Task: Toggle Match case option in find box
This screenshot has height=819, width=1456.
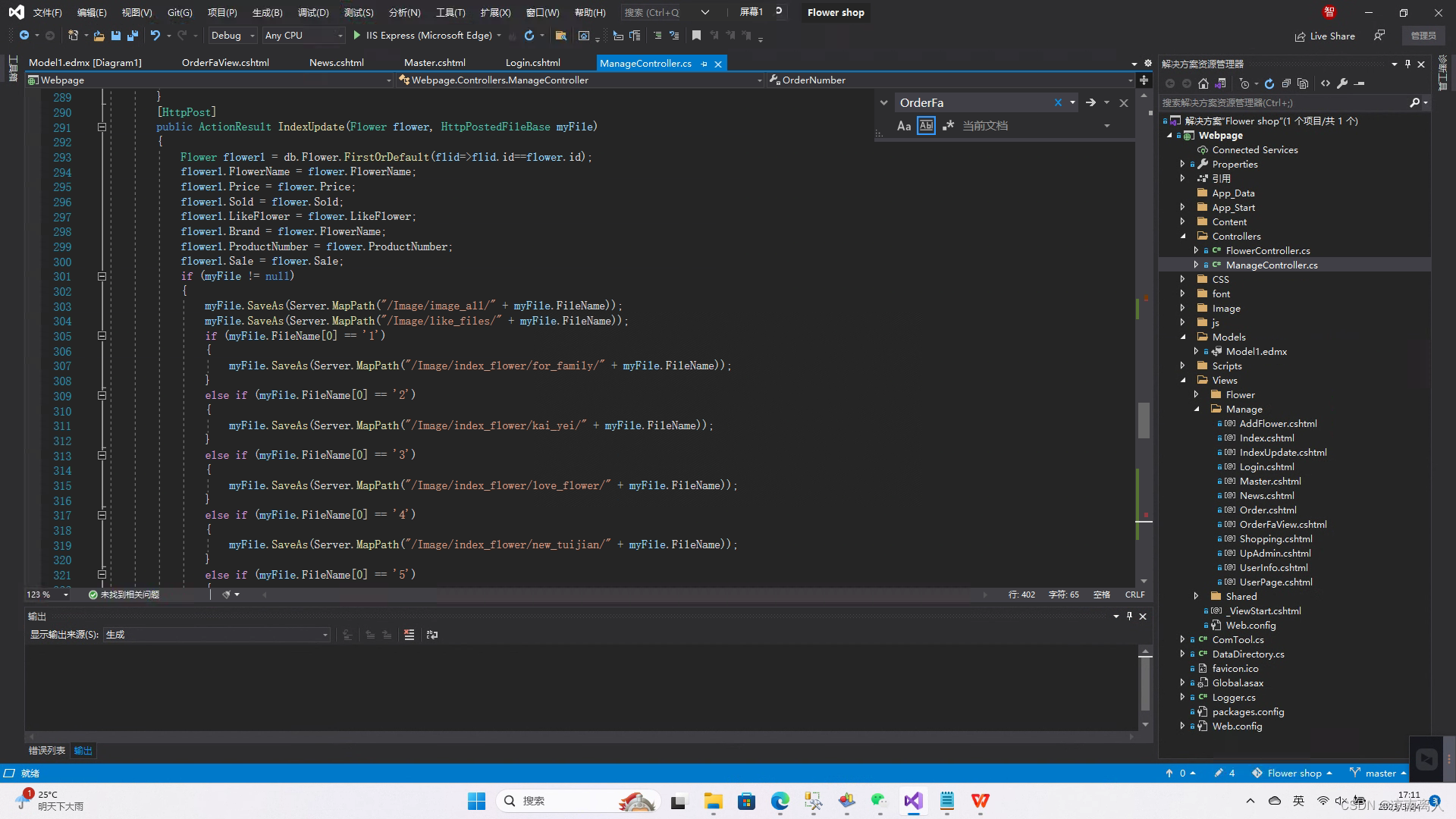Action: click(x=903, y=126)
